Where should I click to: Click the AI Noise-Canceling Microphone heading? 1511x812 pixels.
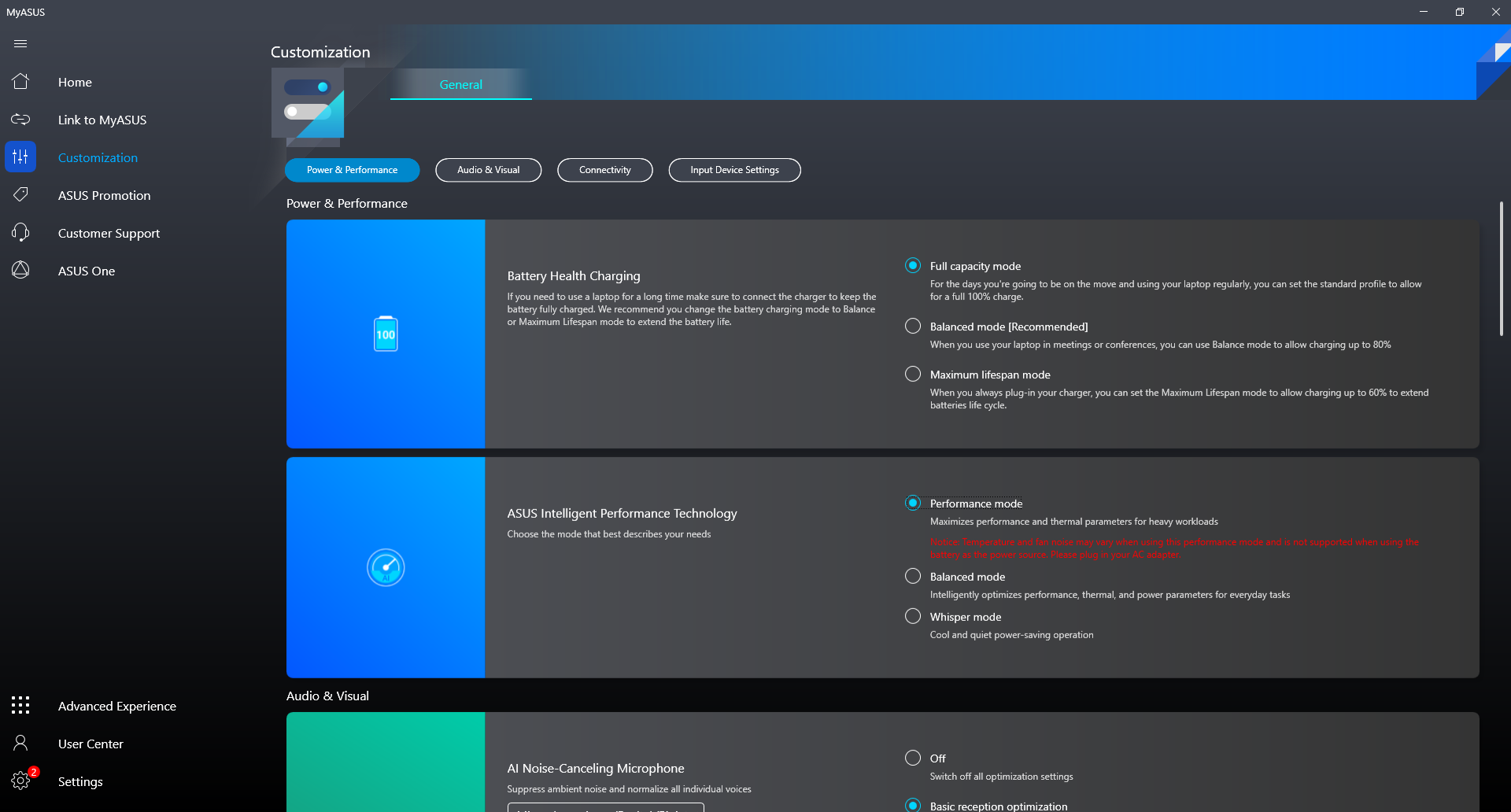click(x=596, y=769)
